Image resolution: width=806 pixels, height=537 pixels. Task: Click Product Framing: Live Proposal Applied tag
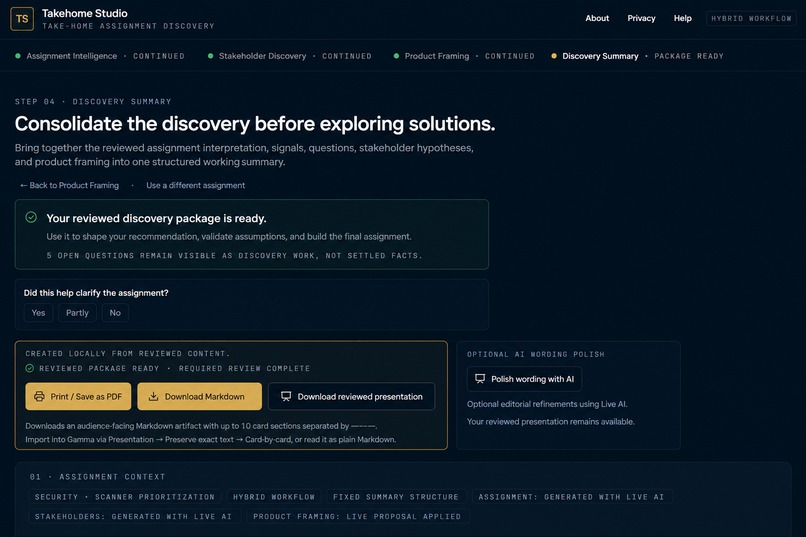pyautogui.click(x=357, y=516)
